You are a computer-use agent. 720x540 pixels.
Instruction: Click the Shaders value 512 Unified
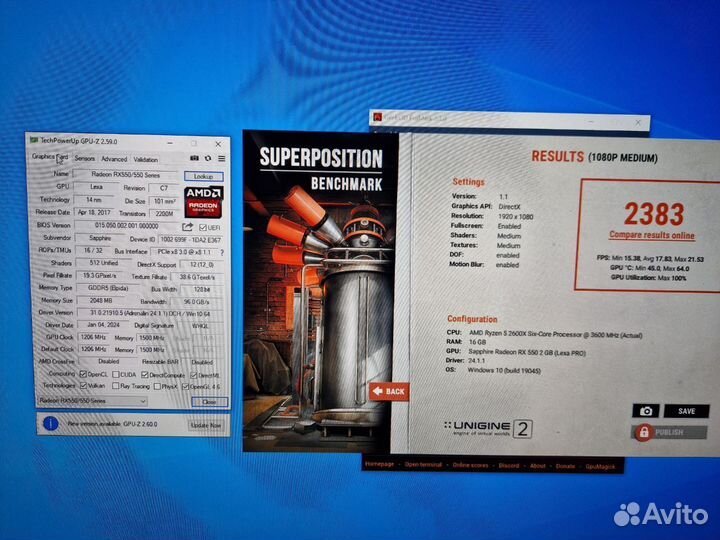tap(104, 264)
